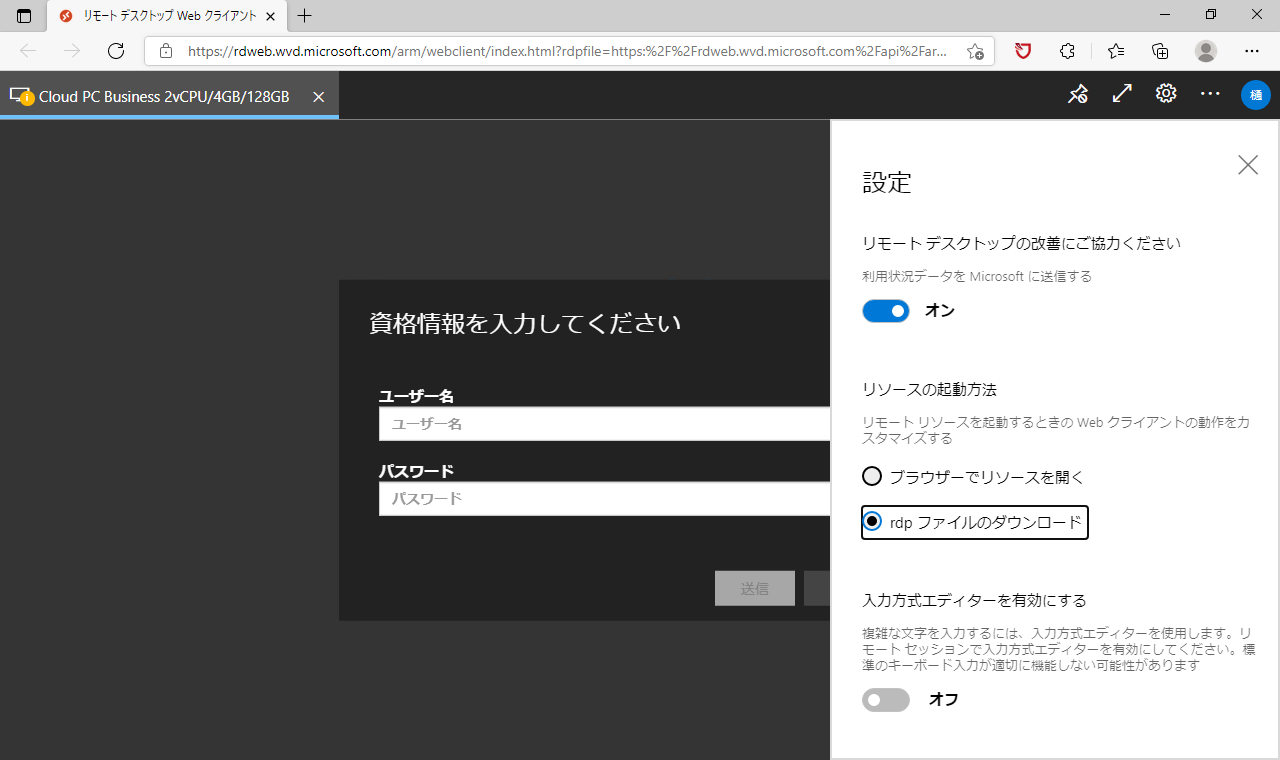The height and width of the screenshot is (760, 1280).
Task: Select the リモート デスクトップ Web クライアント browser tab
Action: tap(167, 16)
